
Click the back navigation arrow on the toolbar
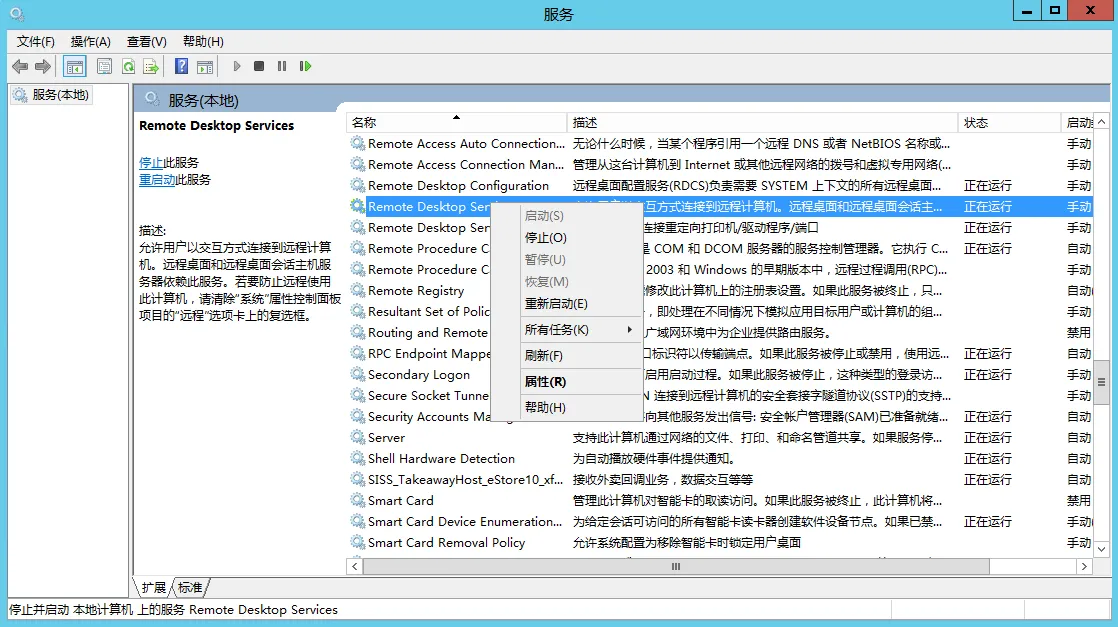[x=18, y=66]
